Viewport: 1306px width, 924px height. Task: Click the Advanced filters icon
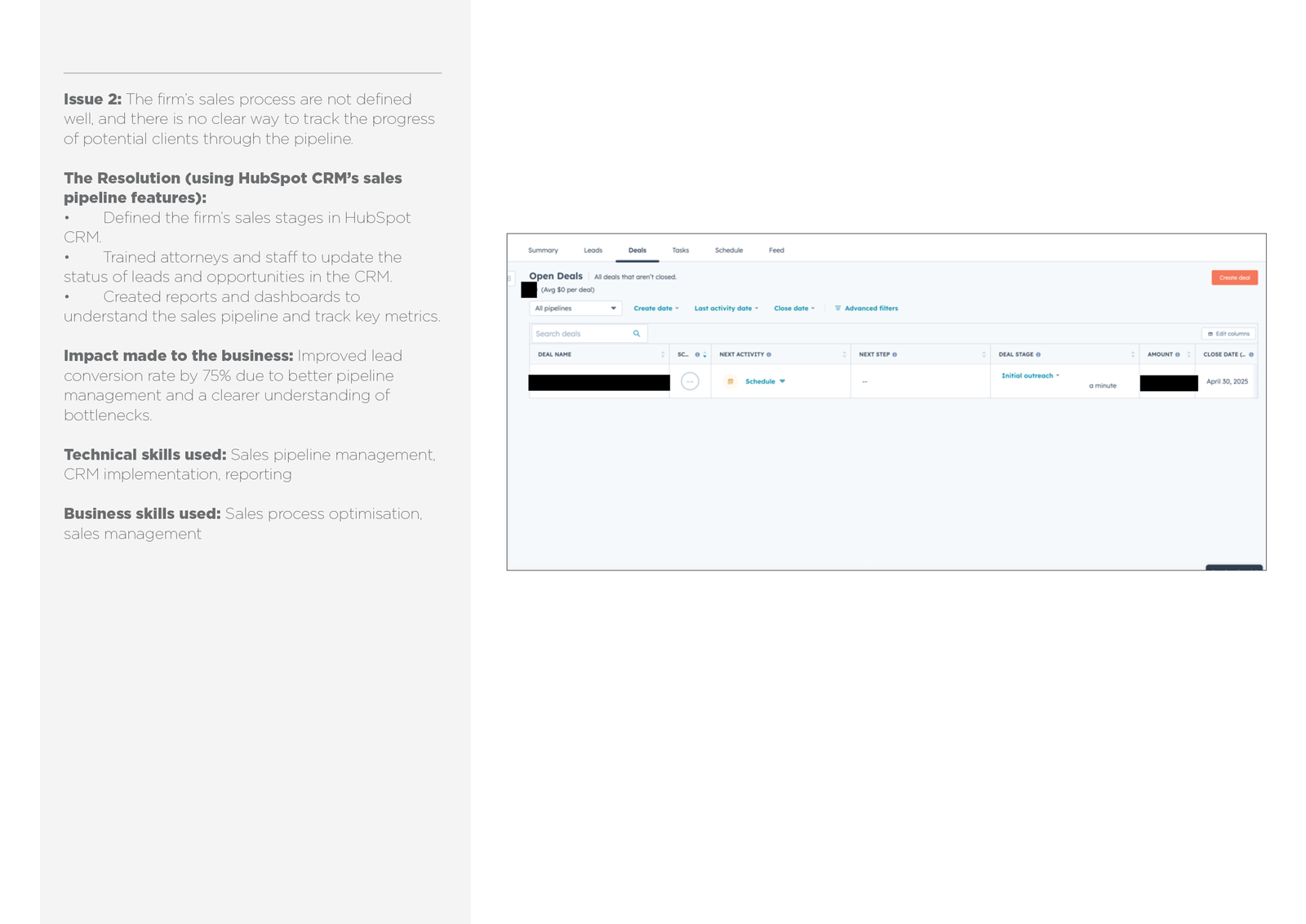[x=837, y=309]
